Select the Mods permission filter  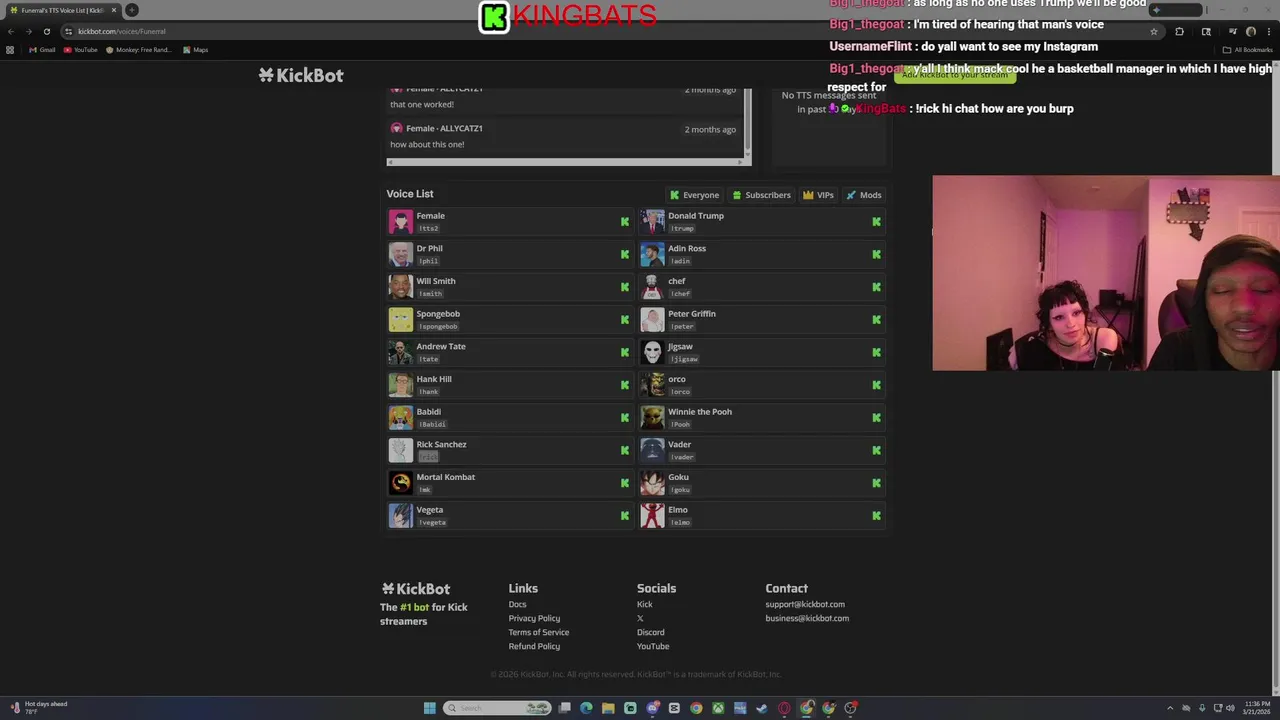(x=864, y=195)
